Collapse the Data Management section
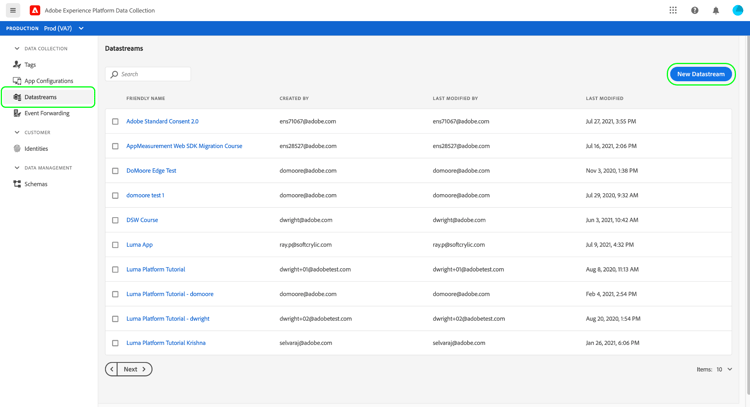Screen dimensions: 750x407 coord(17,168)
